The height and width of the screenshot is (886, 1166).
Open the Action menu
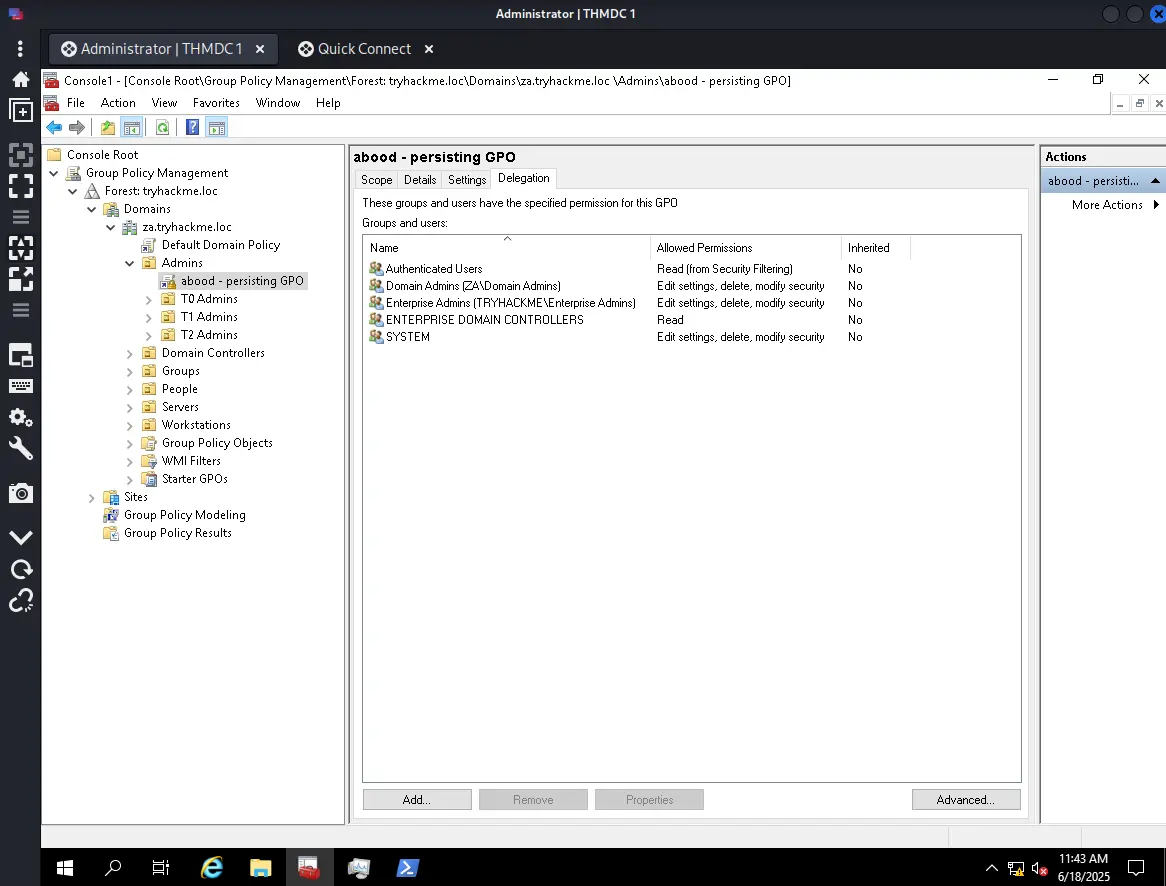click(118, 103)
